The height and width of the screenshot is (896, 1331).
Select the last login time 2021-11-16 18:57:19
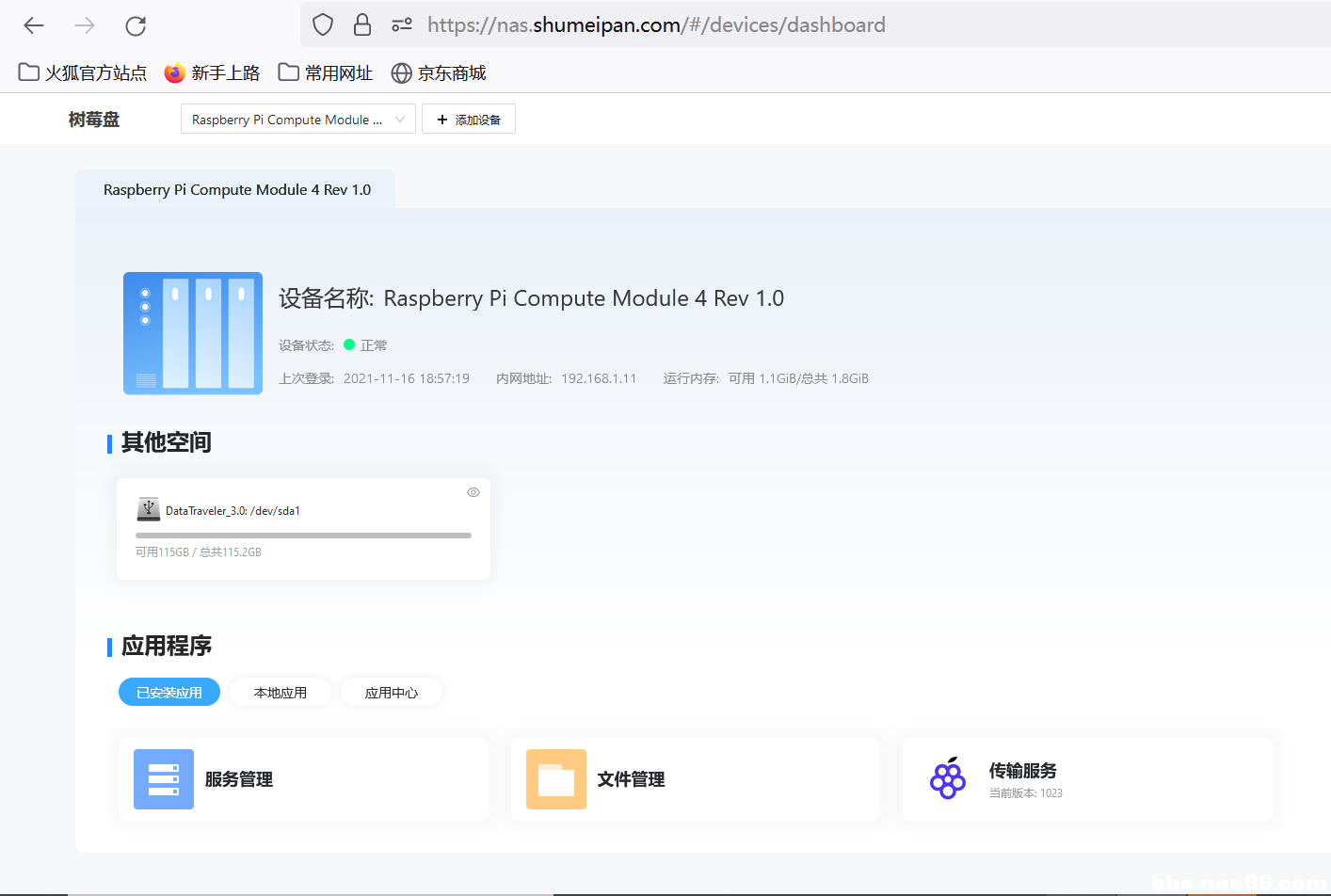coord(407,378)
